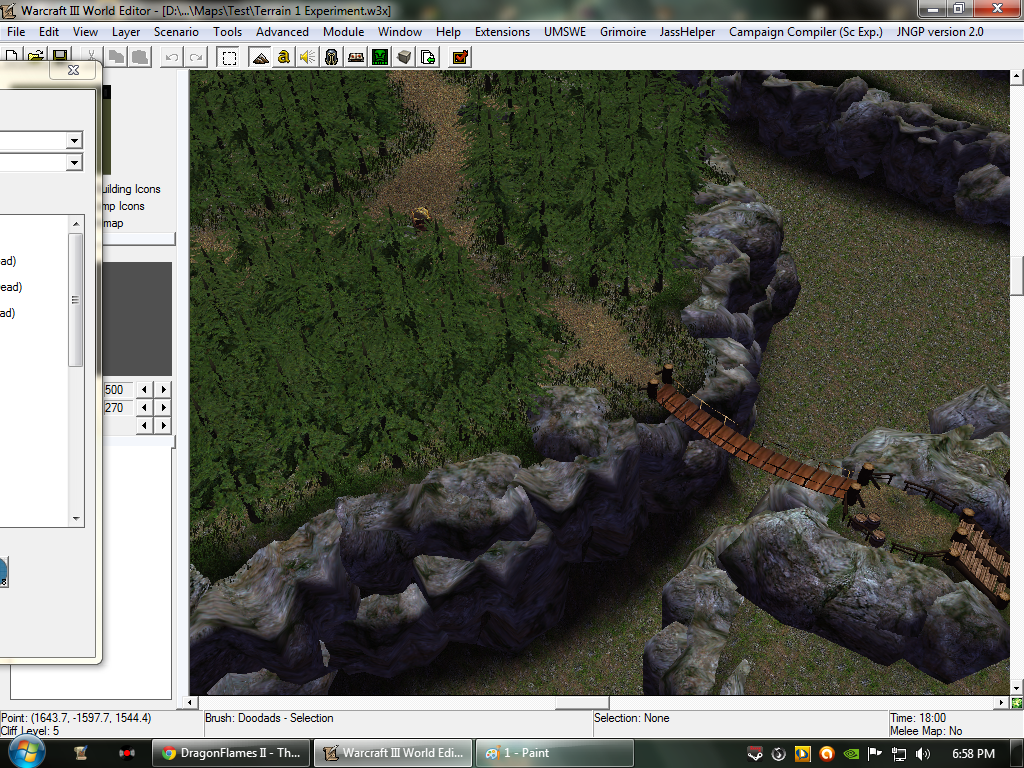Open the Campaign Compiler (Sc Exp.) menu
The height and width of the screenshot is (768, 1024).
coord(806,31)
